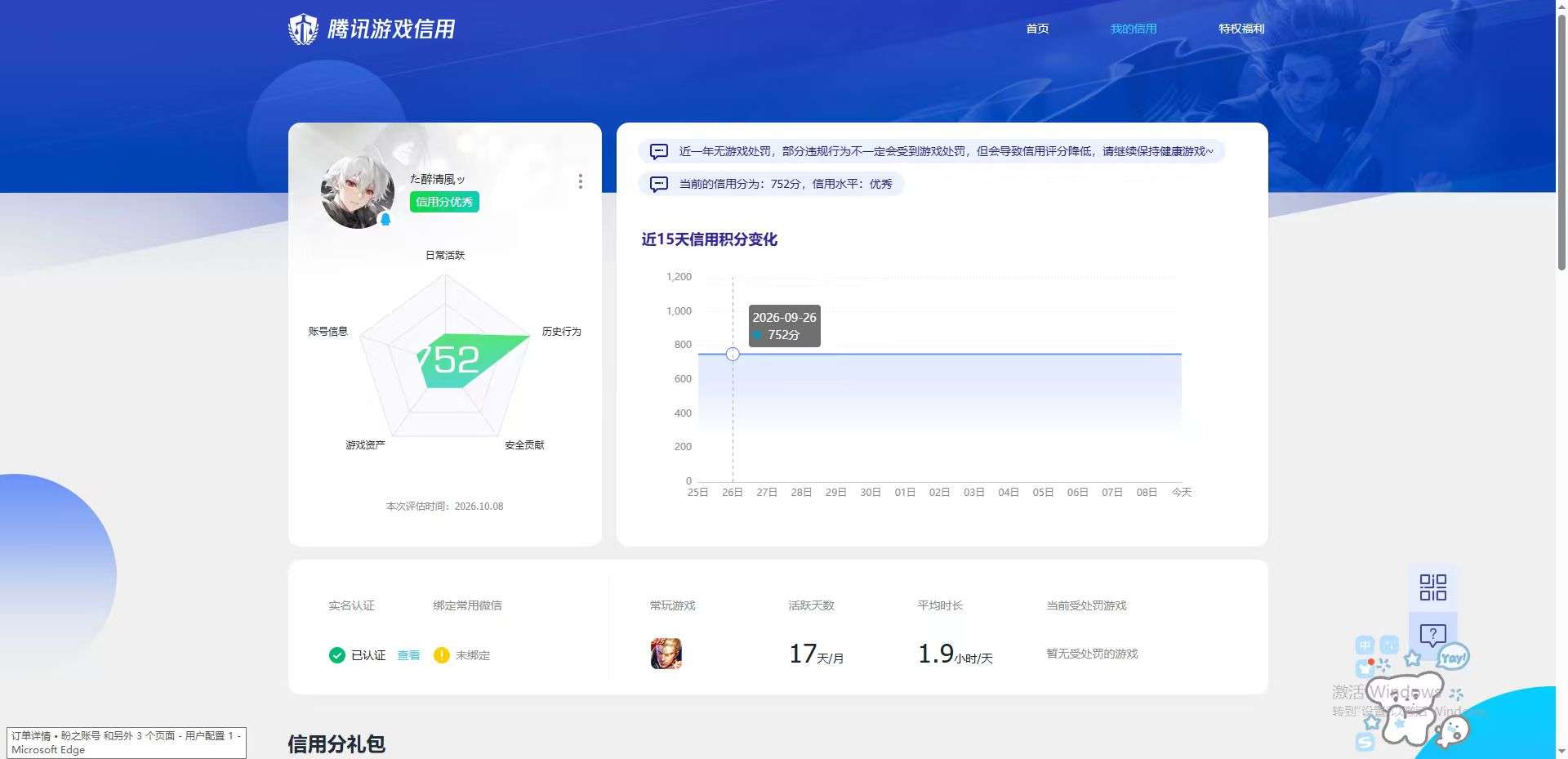
Task: Click the 752 score in radar chart
Action: point(449,359)
